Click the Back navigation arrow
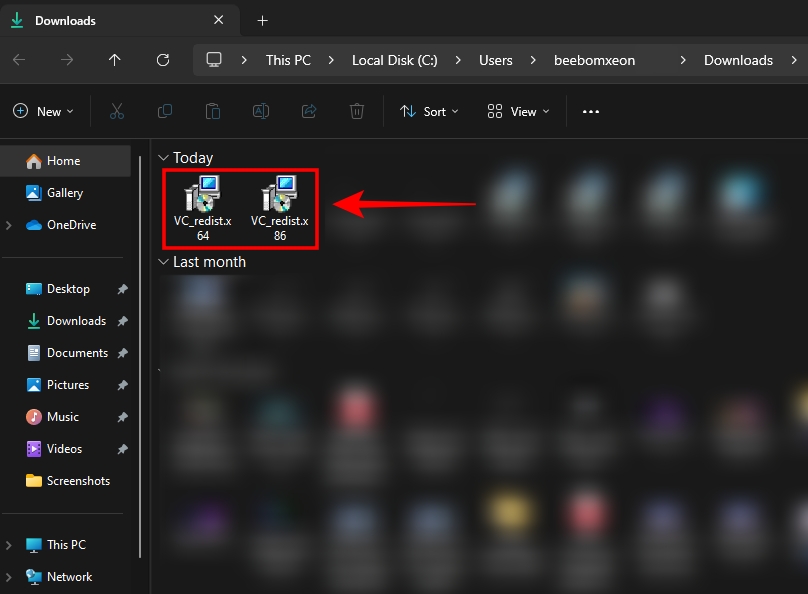 pos(19,60)
